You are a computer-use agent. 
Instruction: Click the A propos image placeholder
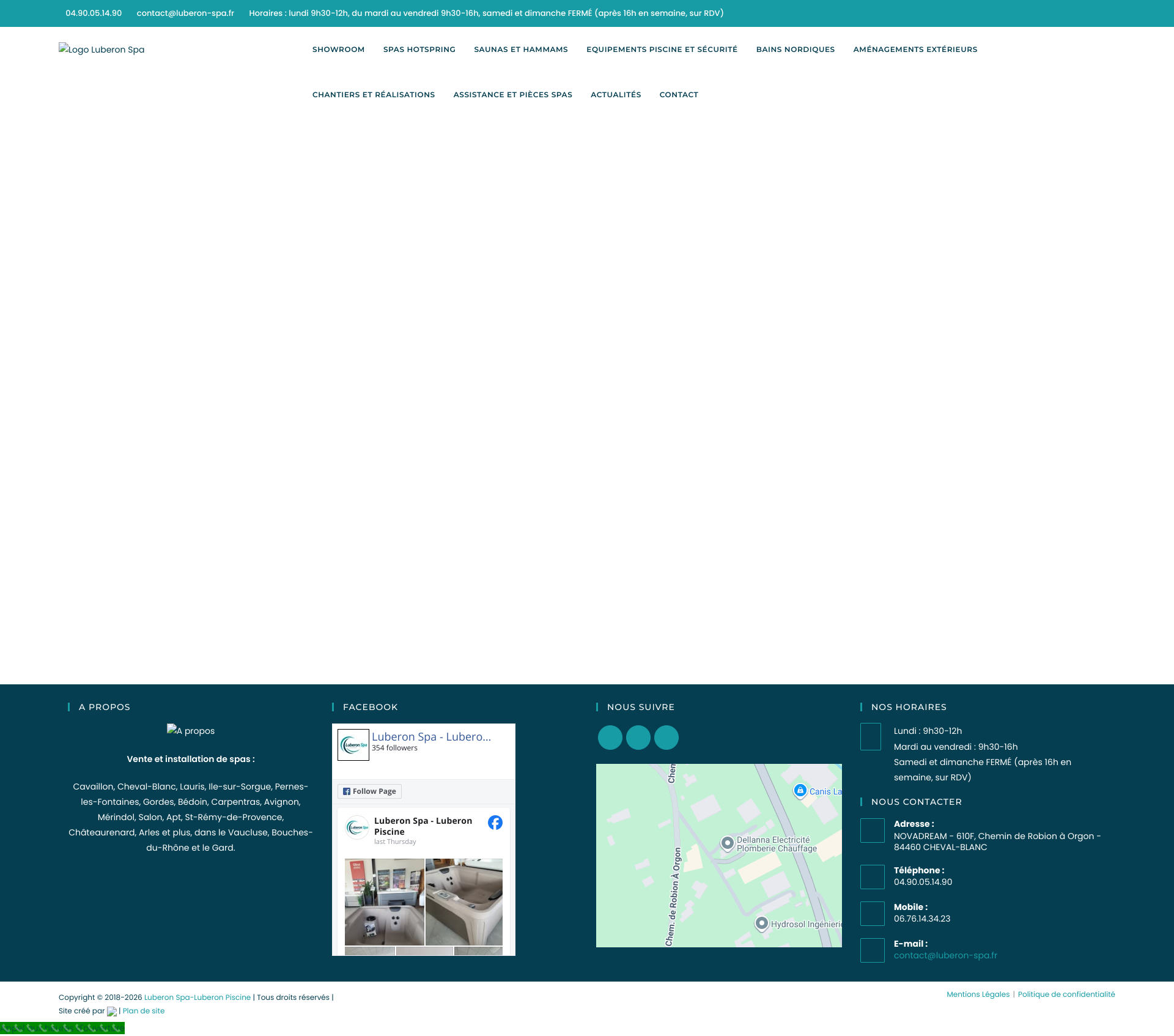191,730
